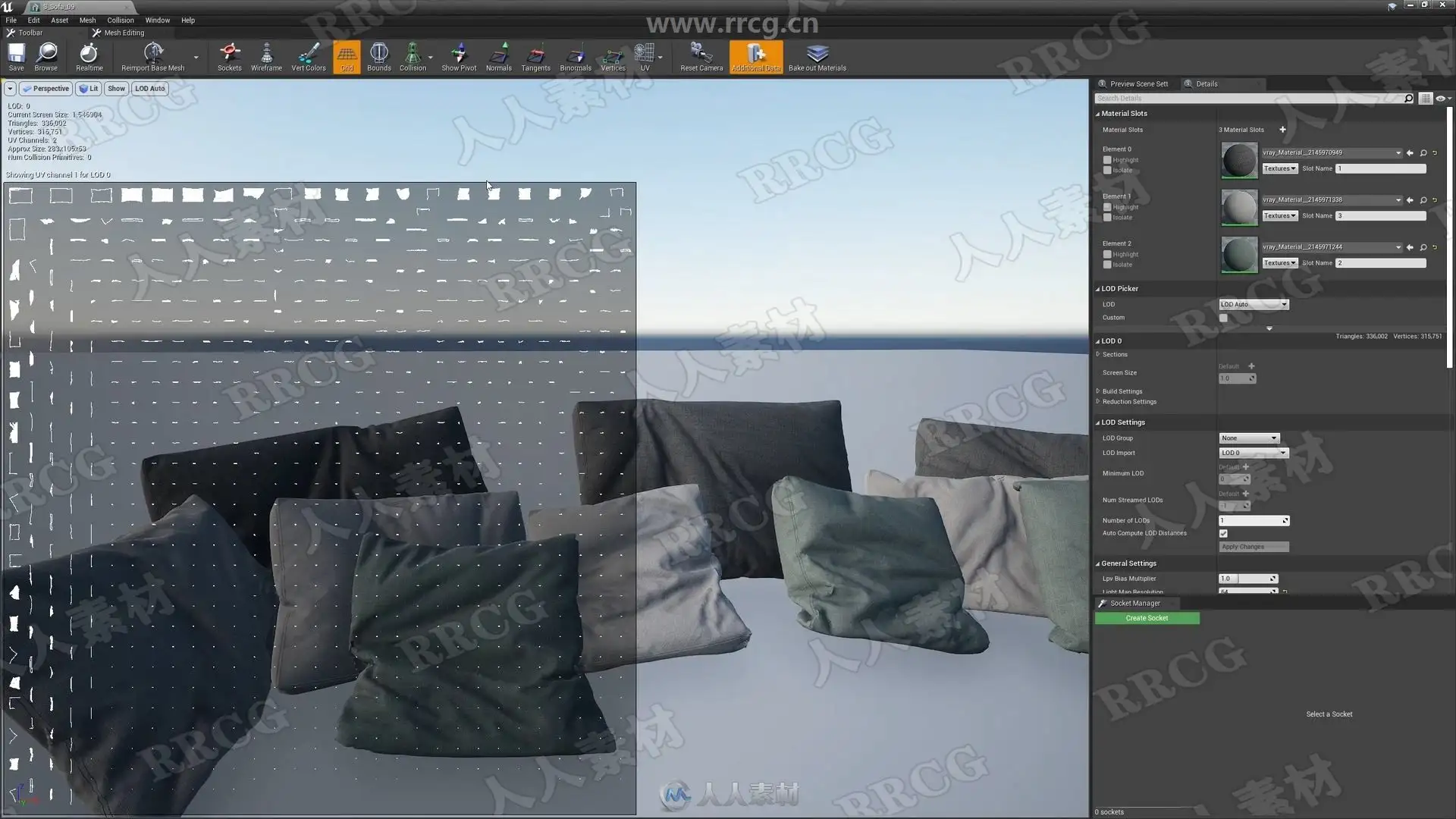
Task: Enable Isolate checkbox for Element 1
Action: point(1107,218)
